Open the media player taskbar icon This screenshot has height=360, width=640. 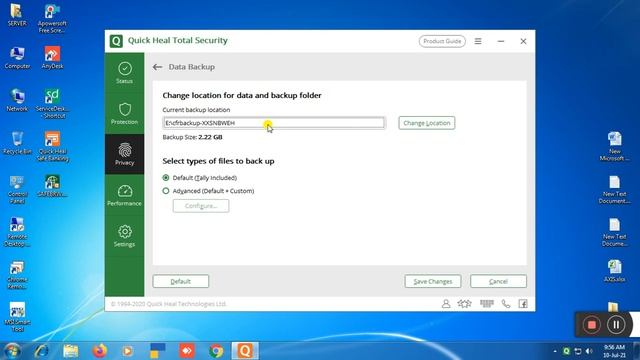pyautogui.click(x=128, y=351)
